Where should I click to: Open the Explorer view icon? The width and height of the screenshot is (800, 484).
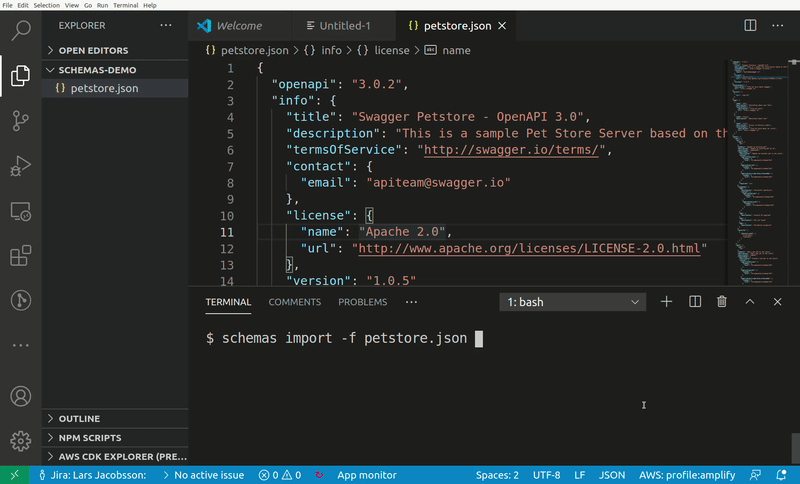click(20, 75)
